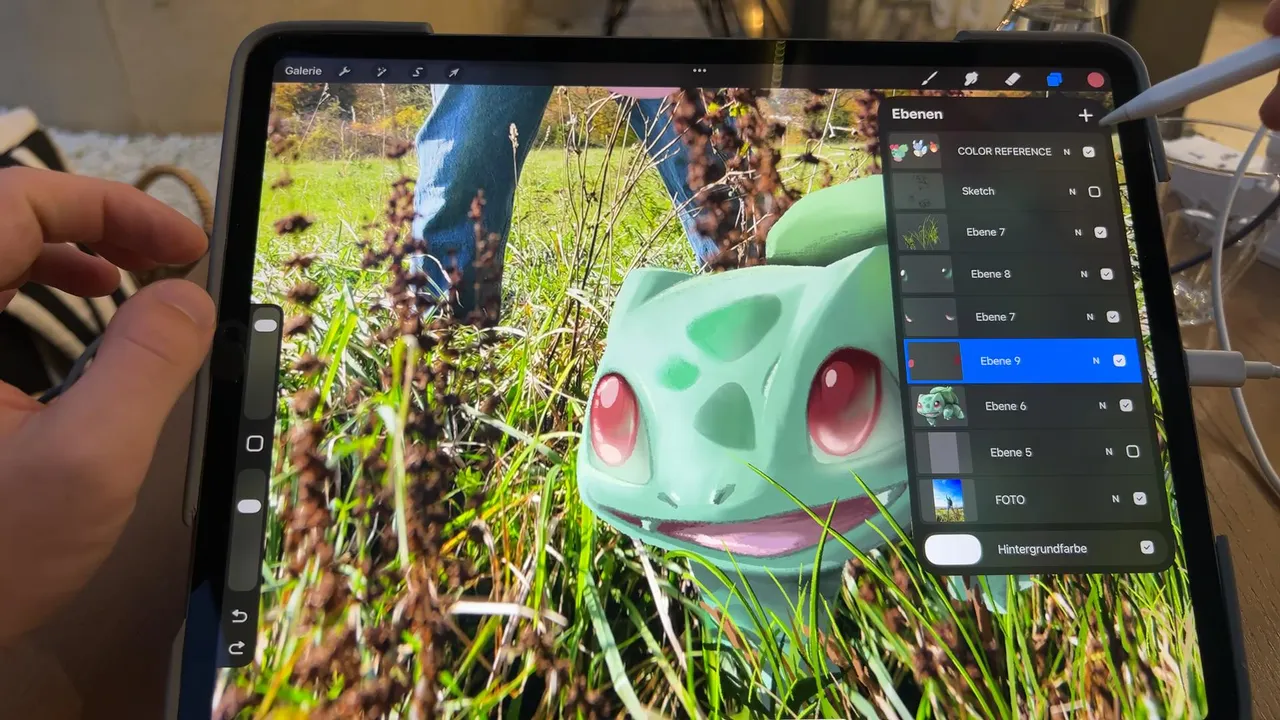This screenshot has height=720, width=1280.
Task: Tap the undo arrow in the sidebar
Action: [x=238, y=615]
